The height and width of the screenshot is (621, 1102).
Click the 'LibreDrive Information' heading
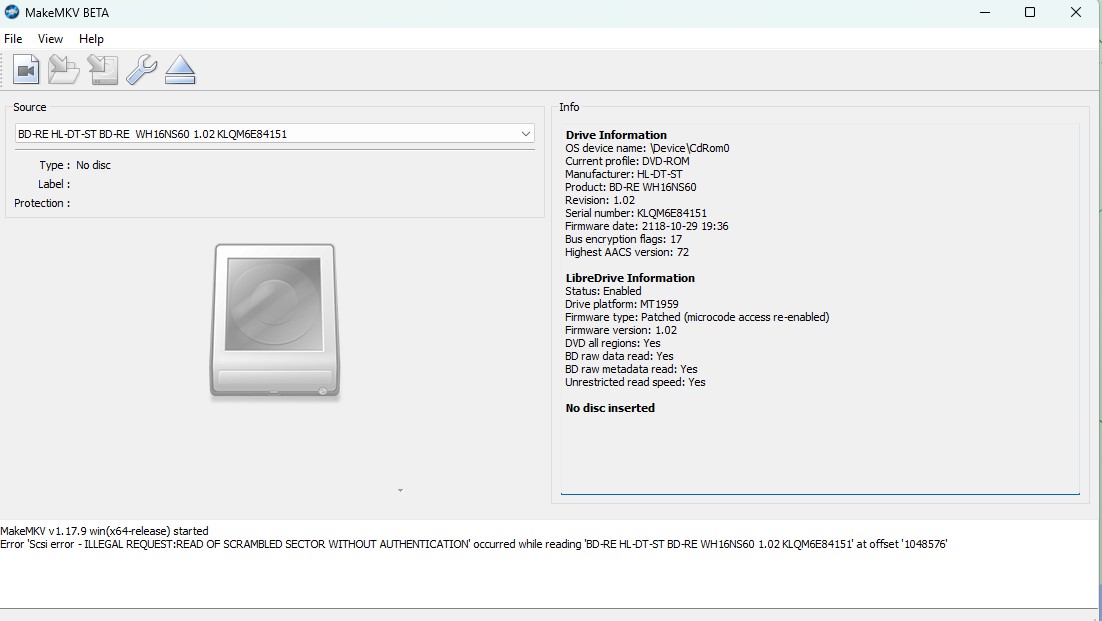(x=630, y=278)
